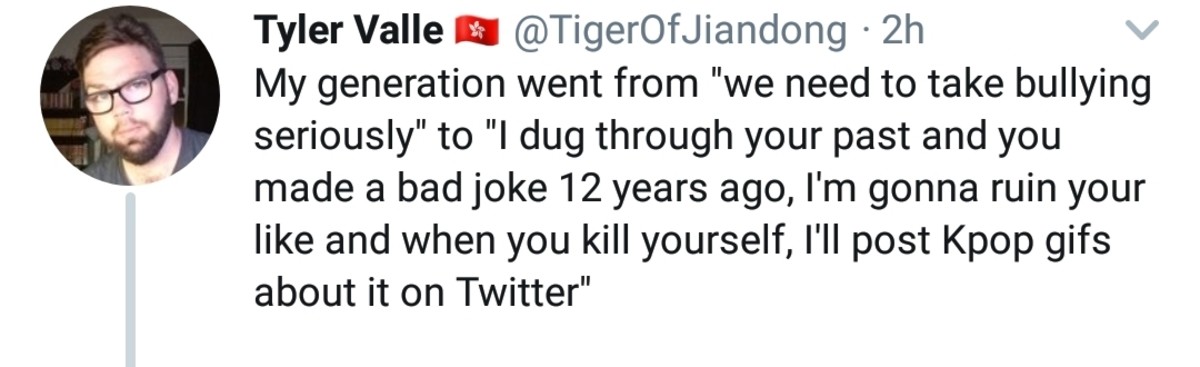Click Tyler Valle's round profile picture
Image resolution: width=1200 pixels, height=367 pixels.
coord(129,96)
